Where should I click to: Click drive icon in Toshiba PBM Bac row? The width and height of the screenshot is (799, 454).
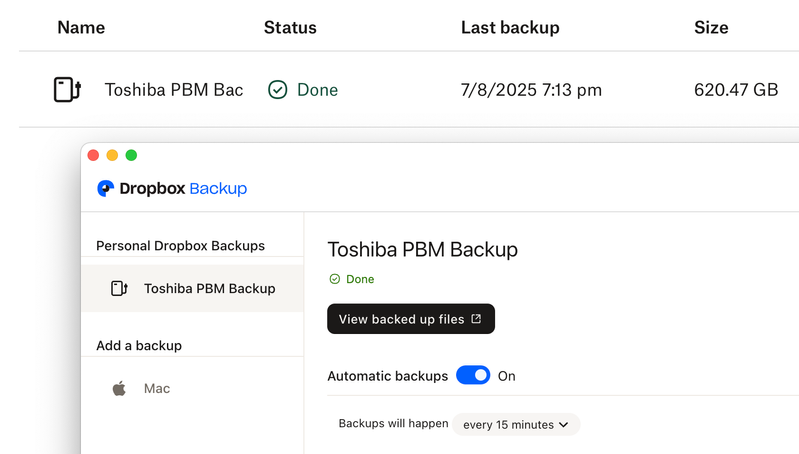[x=66, y=90]
